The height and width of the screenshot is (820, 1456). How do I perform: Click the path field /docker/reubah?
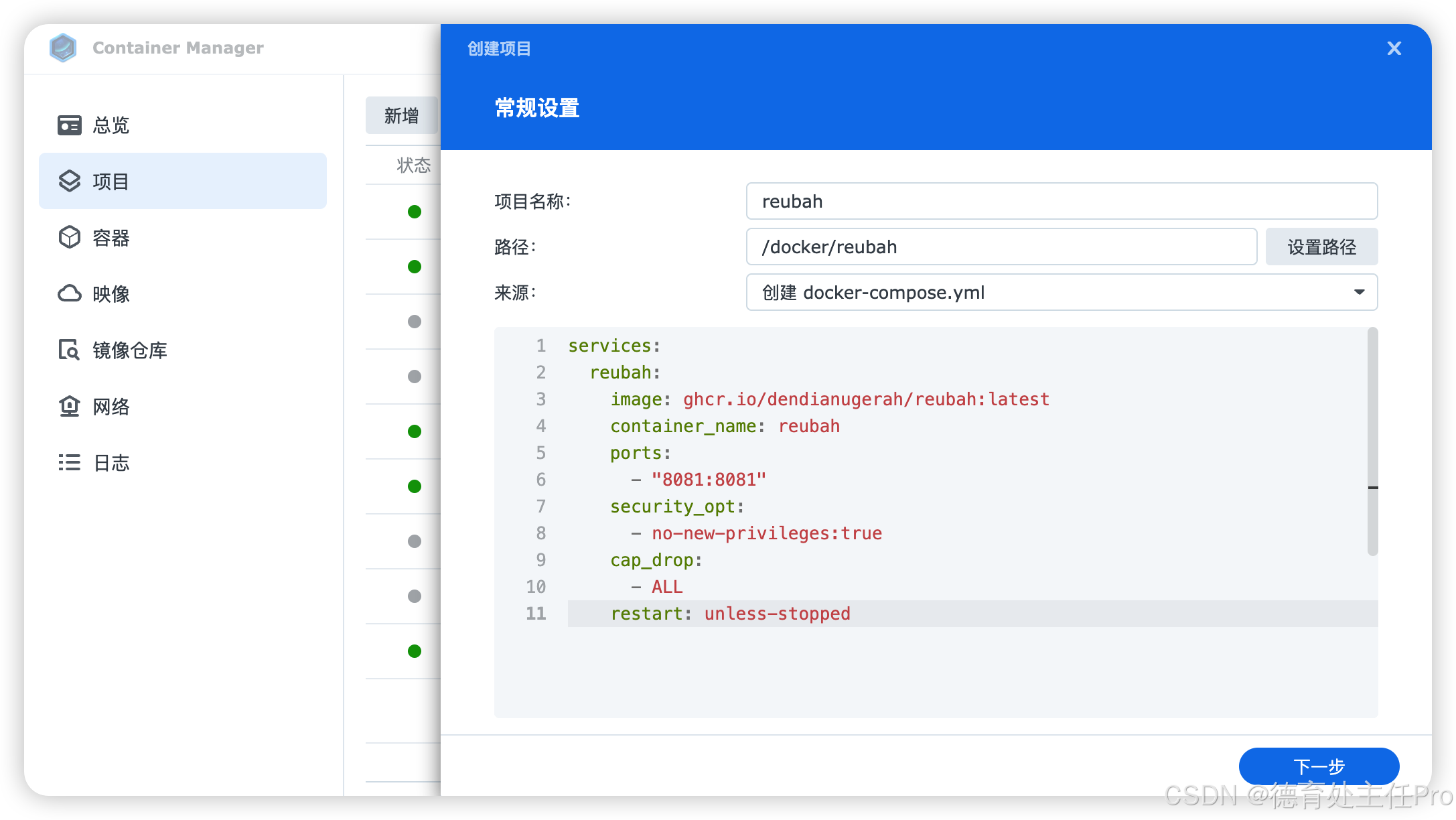1001,247
